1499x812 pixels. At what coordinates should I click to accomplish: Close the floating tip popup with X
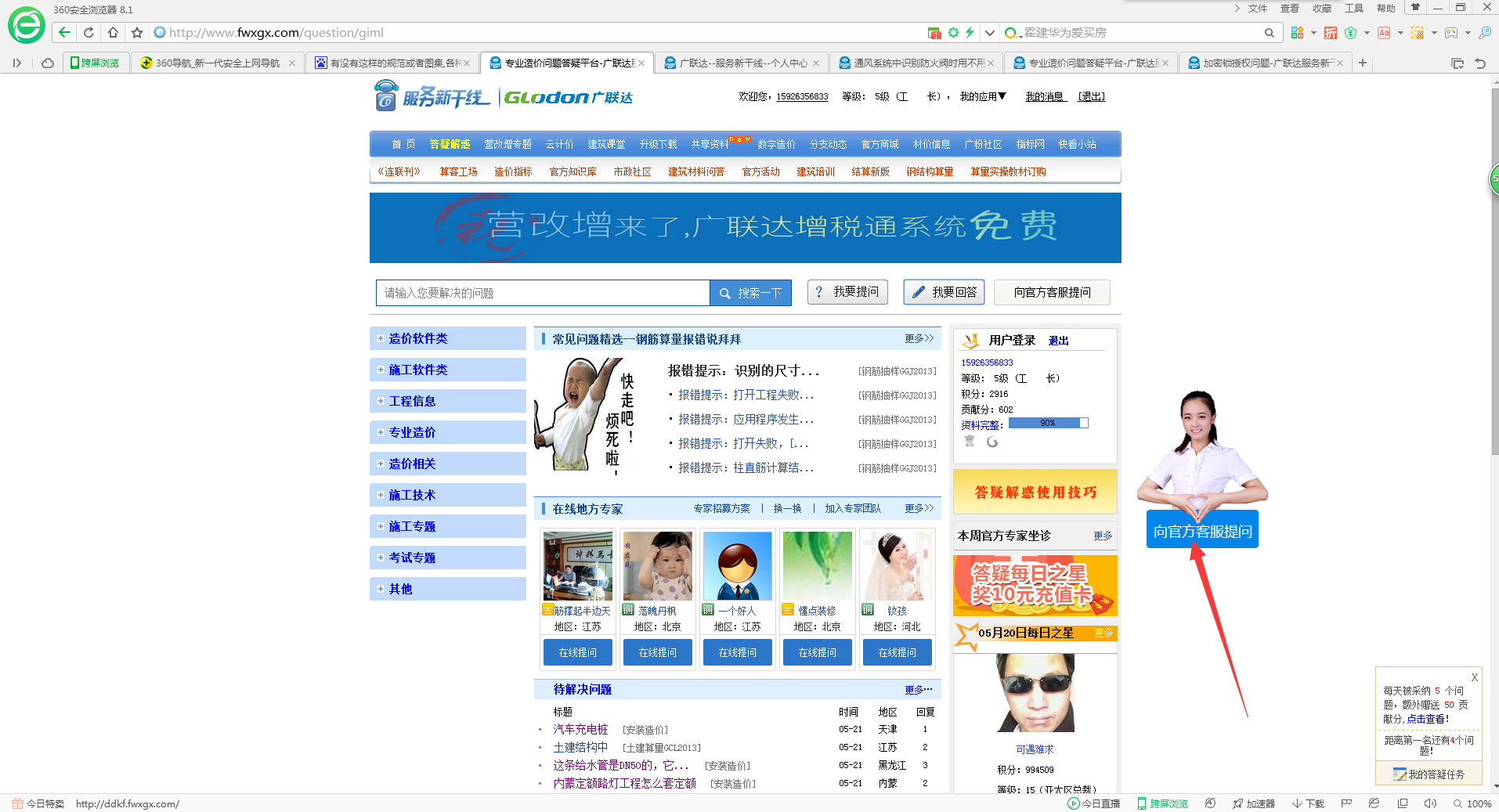pos(1475,677)
